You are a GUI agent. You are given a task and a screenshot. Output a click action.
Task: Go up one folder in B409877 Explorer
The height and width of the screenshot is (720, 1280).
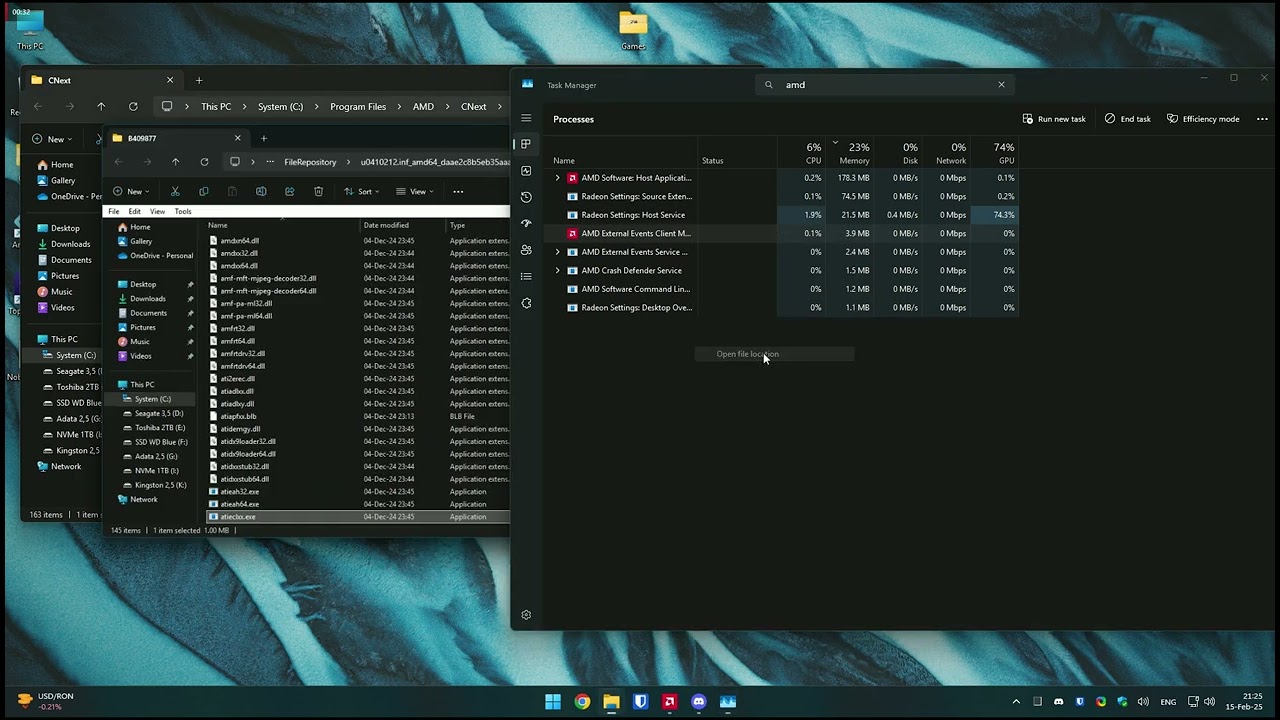(x=175, y=162)
